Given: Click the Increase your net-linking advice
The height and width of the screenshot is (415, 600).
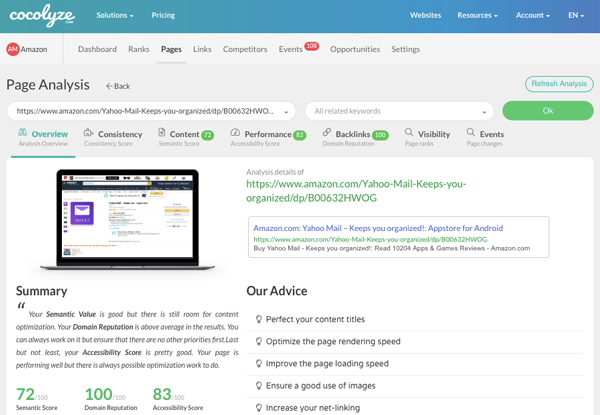Looking at the screenshot, I should 313,408.
